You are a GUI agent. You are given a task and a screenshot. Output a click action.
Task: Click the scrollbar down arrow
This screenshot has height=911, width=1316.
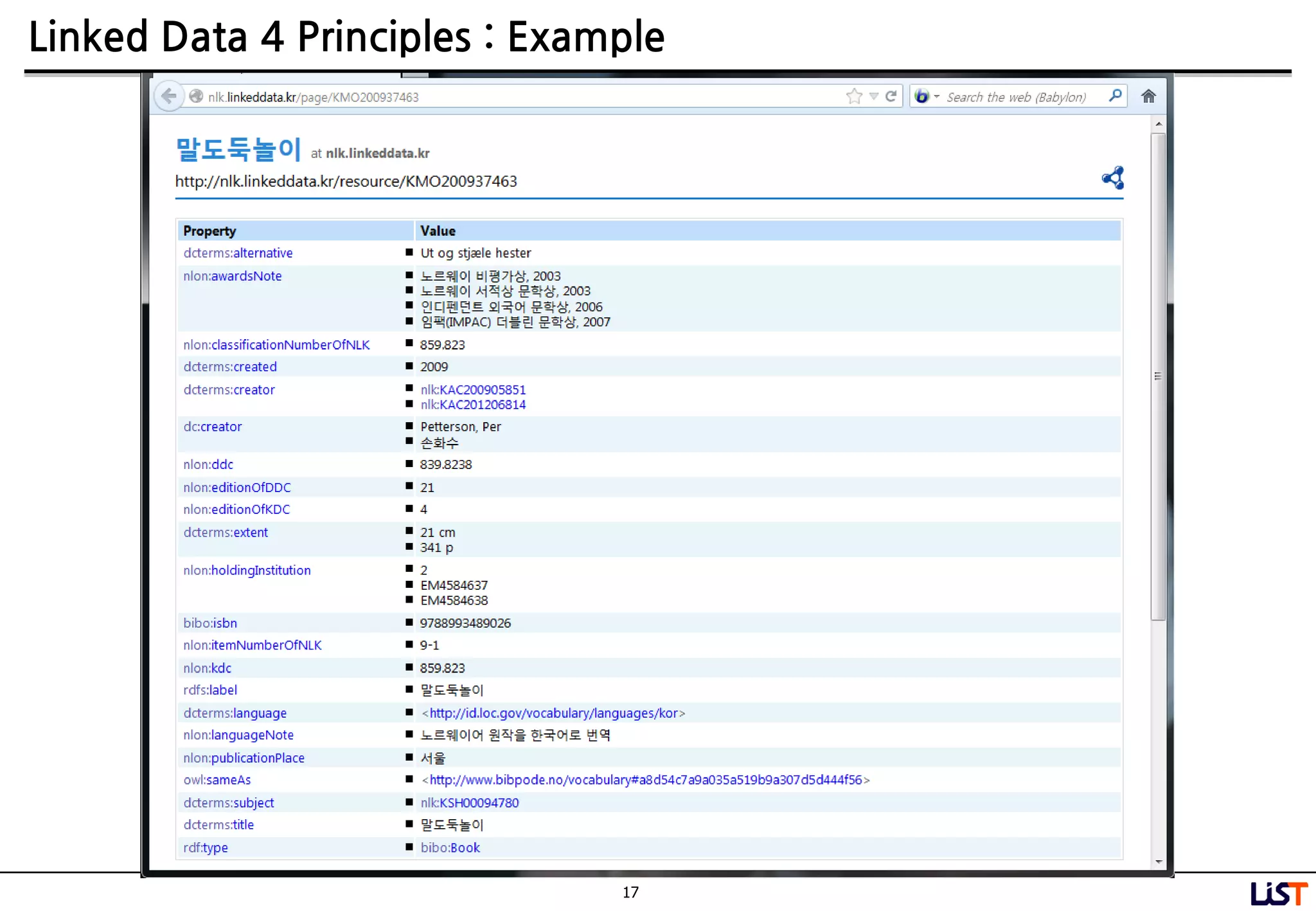pos(1158,862)
